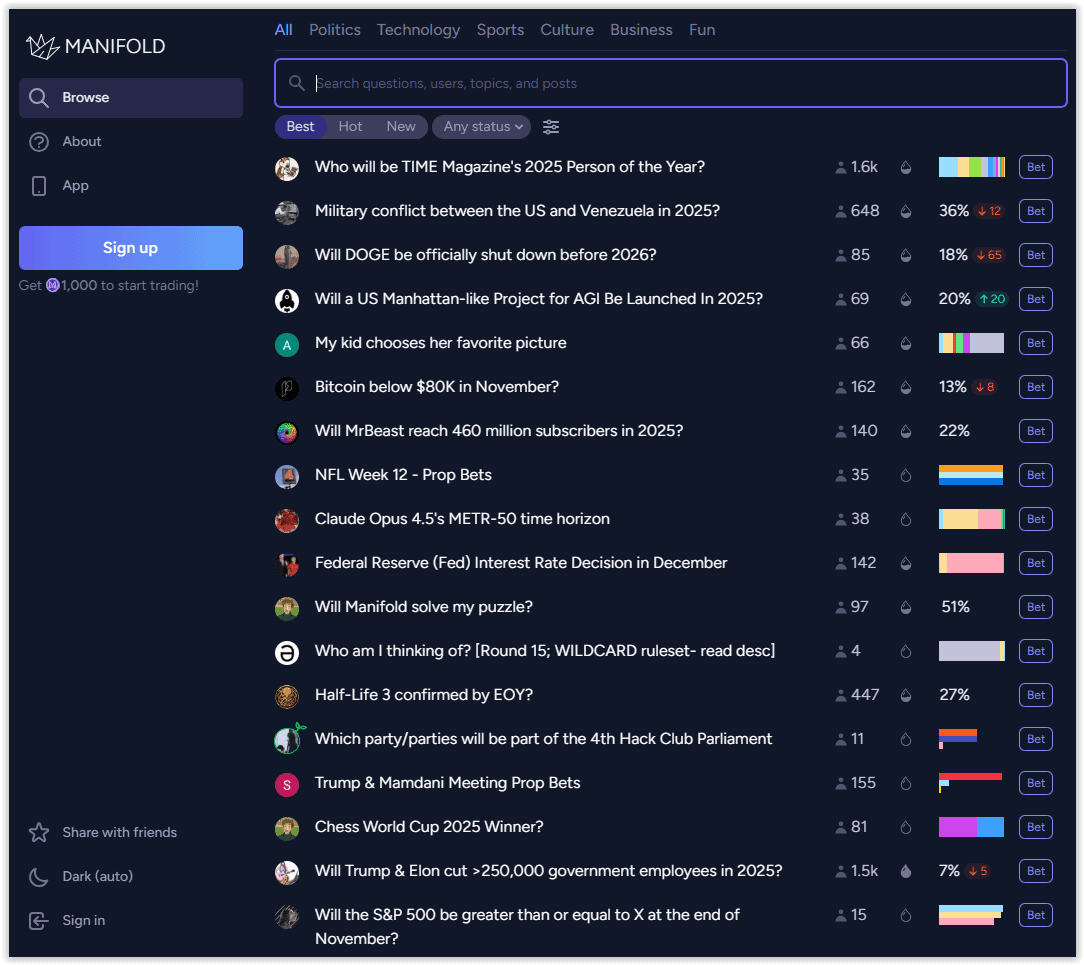Image resolution: width=1084 pixels, height=965 pixels.
Task: Open 'Claude Opus 4.5's METR-50 time horizon' question
Action: point(462,519)
